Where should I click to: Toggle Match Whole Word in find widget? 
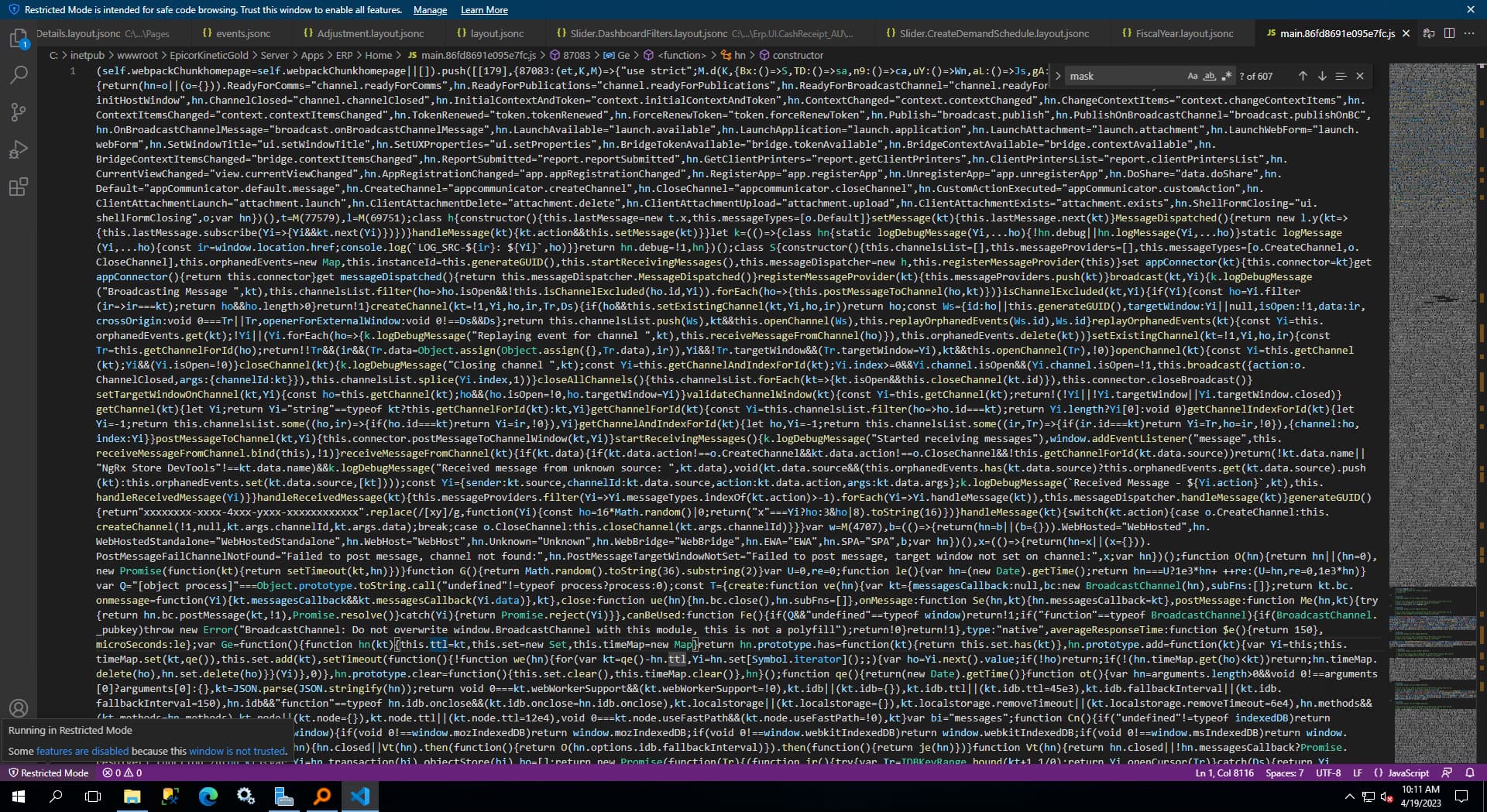1209,76
